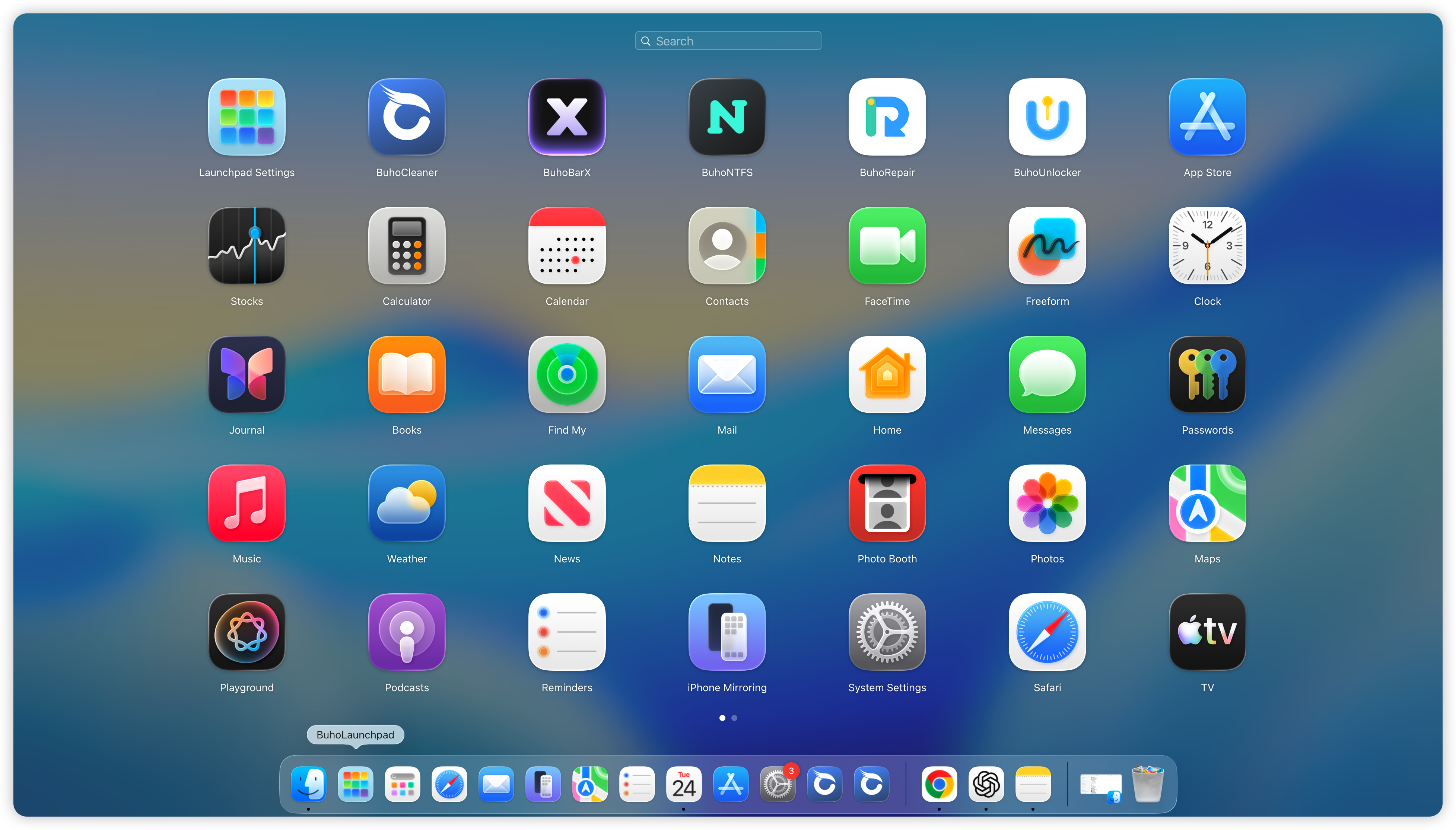
Task: Launch BuhoCleaner from the grid
Action: [x=407, y=117]
